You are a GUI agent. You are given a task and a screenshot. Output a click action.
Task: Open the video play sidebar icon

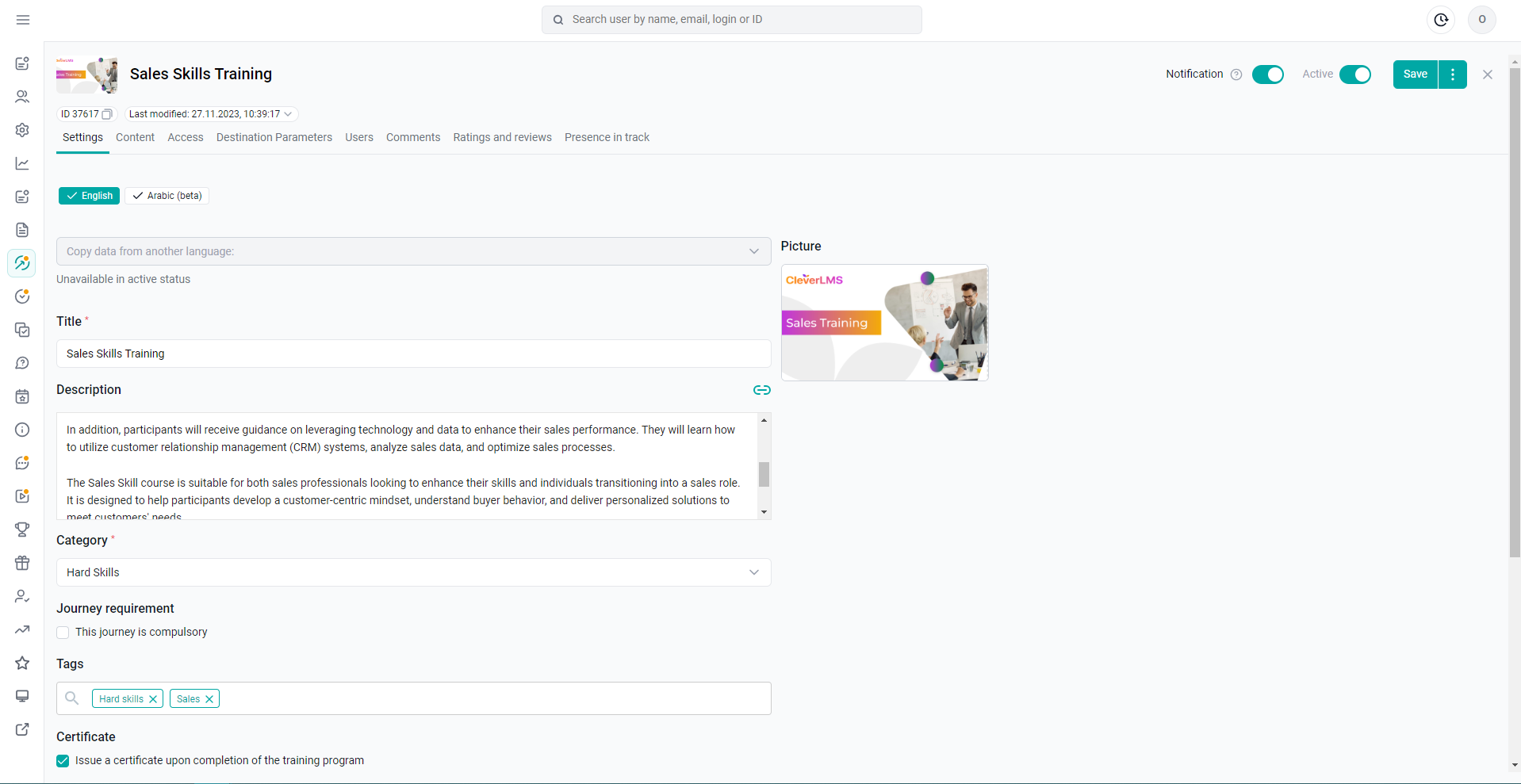tap(22, 496)
